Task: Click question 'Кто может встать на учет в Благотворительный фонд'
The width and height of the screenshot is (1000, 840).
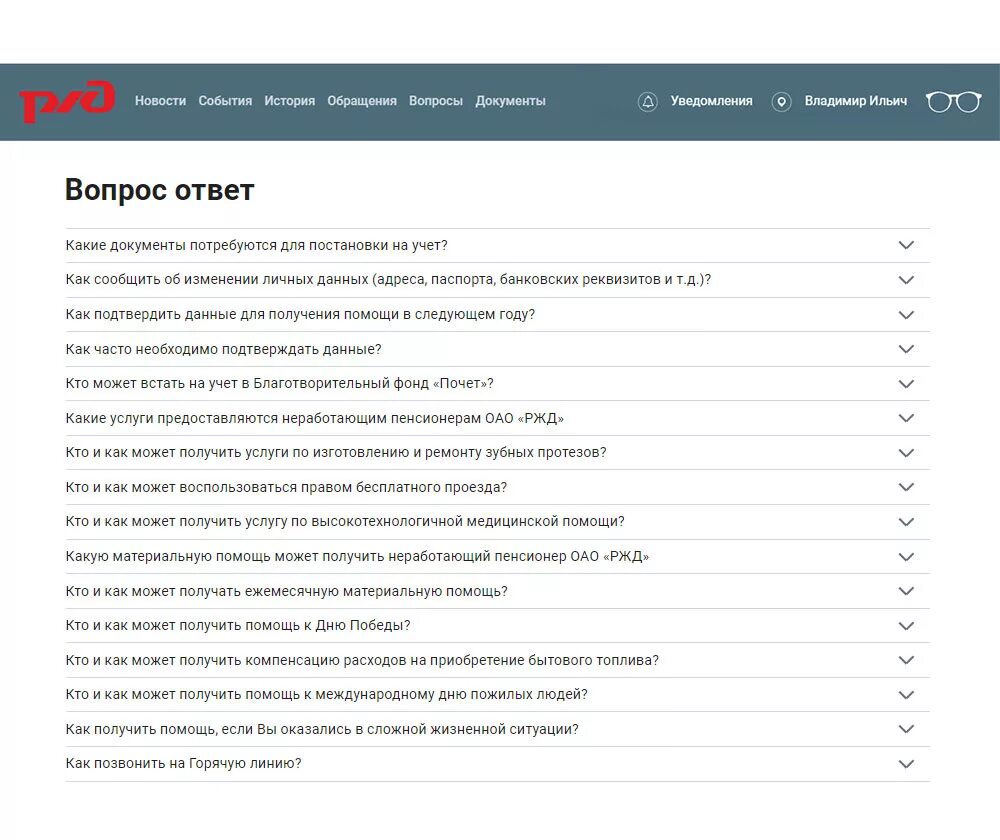Action: coord(279,383)
